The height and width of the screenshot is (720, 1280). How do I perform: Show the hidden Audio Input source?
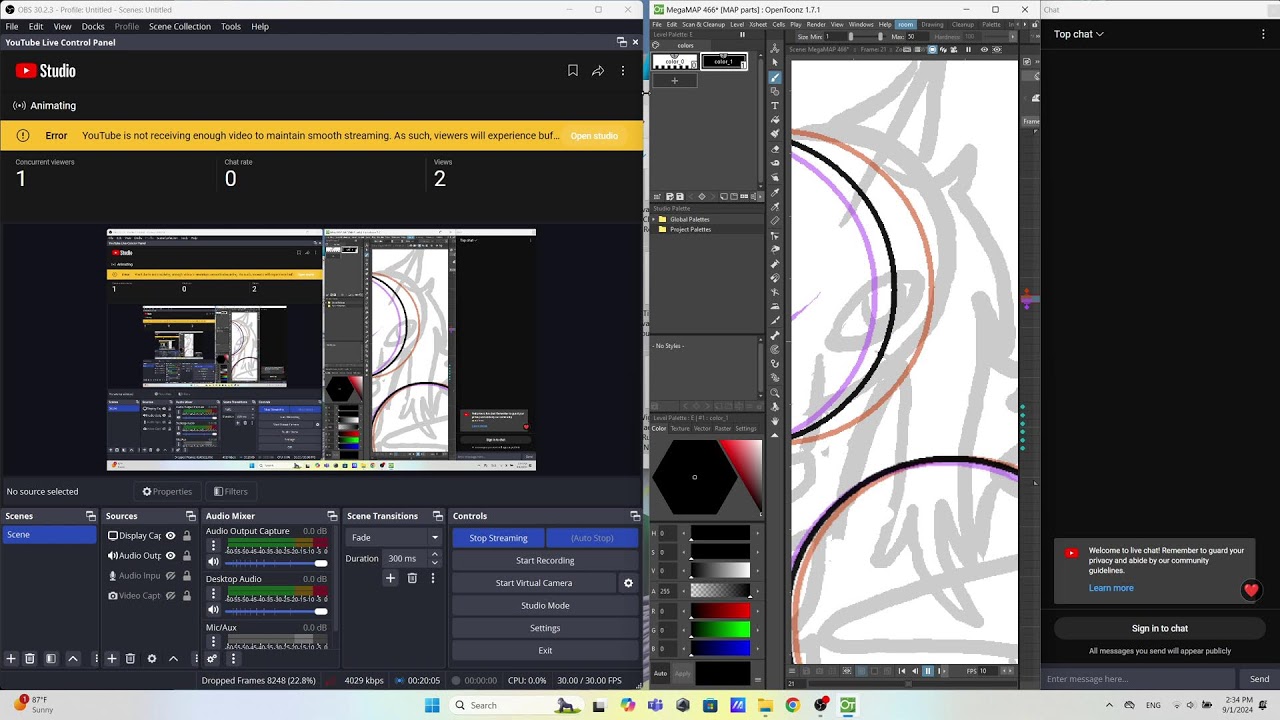170,576
